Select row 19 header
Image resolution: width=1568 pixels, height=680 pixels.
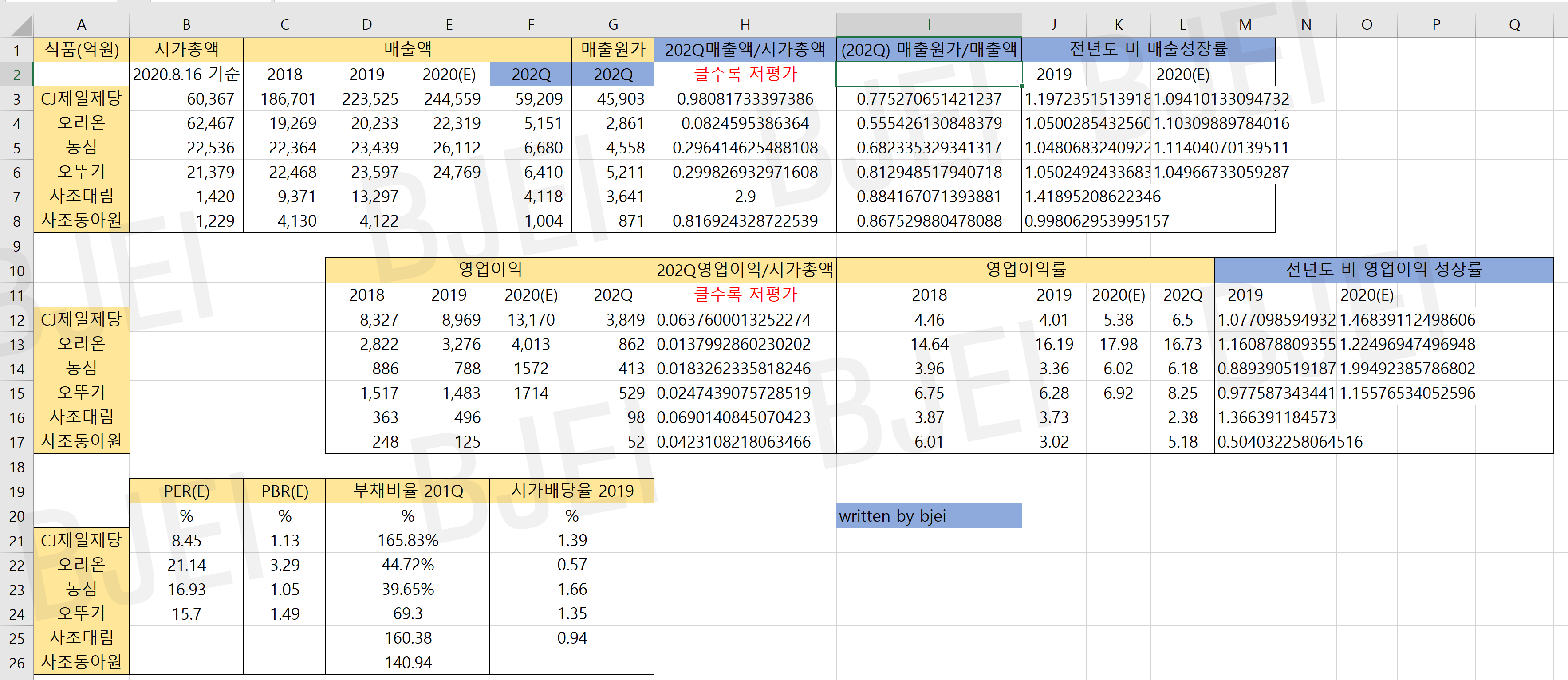[x=16, y=492]
